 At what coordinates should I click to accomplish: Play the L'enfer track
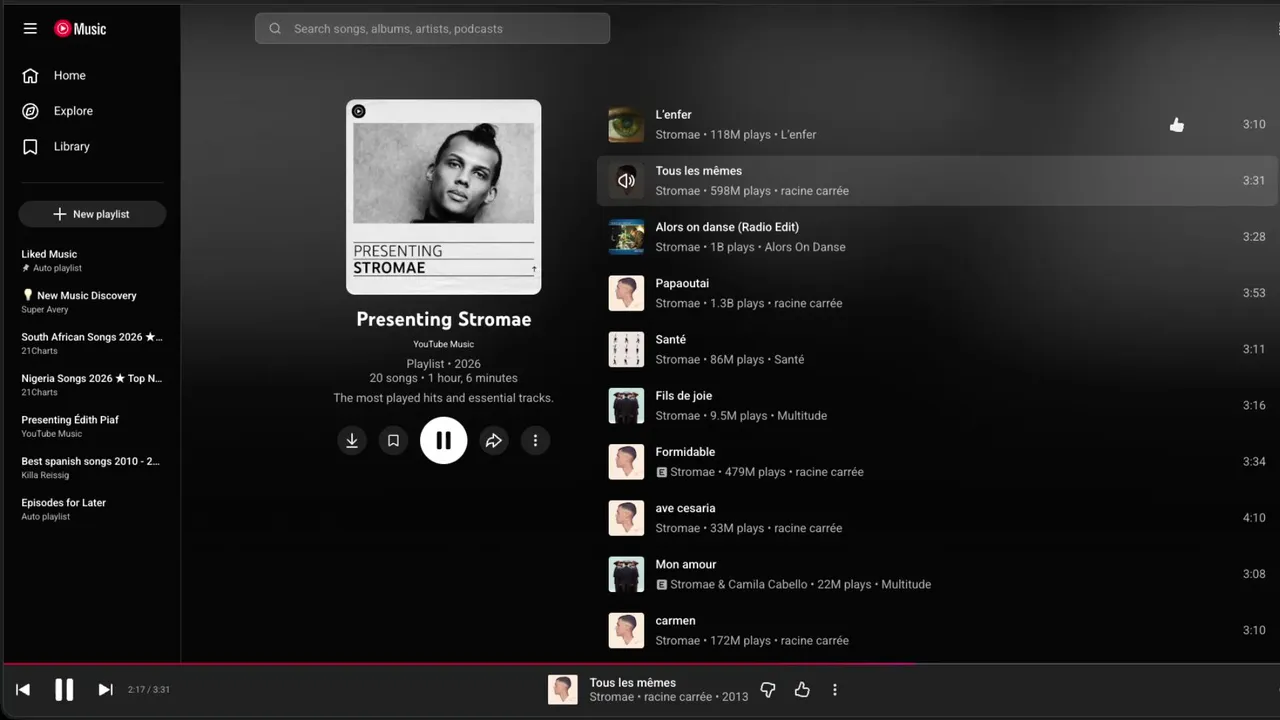673,115
